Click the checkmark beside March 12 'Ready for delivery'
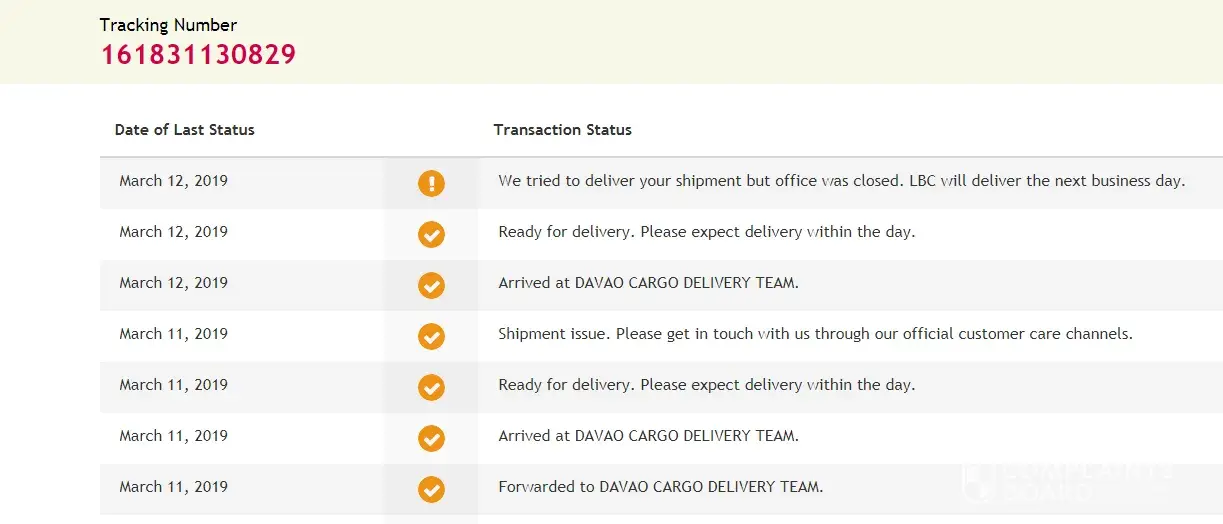Screen dimensions: 1223x524 pos(431,234)
